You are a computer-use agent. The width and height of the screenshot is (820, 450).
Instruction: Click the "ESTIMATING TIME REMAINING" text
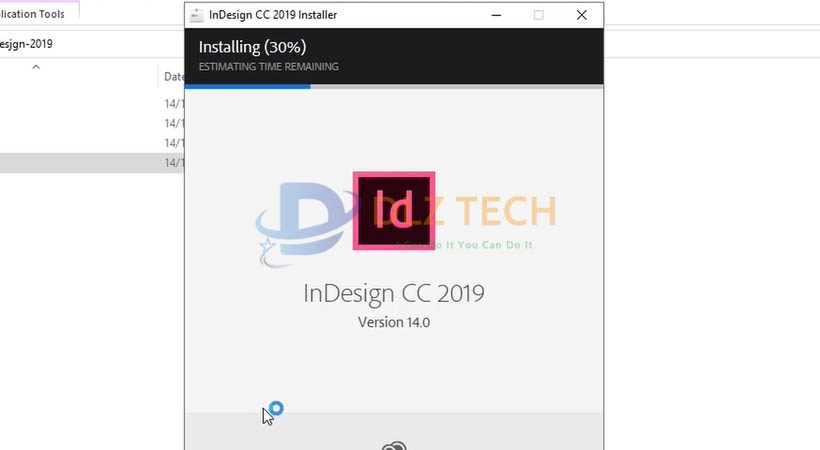[268, 67]
